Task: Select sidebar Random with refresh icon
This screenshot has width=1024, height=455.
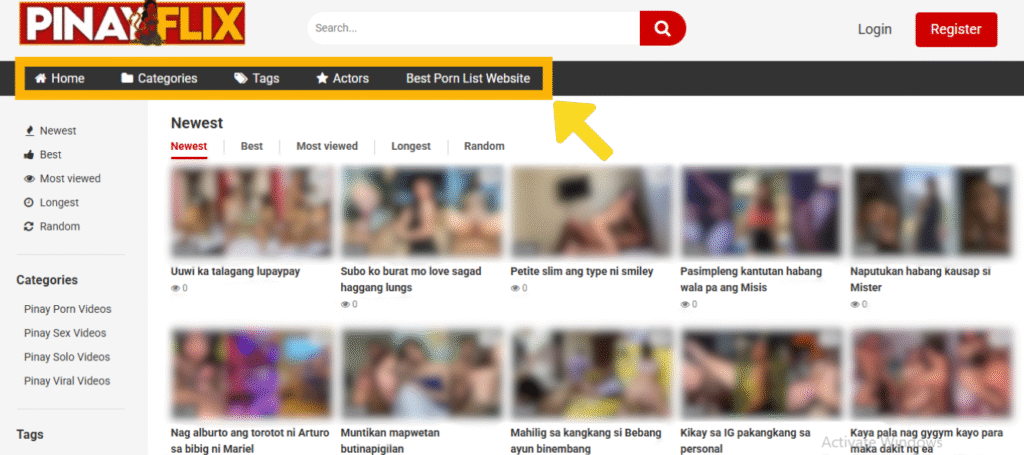Action: (52, 227)
